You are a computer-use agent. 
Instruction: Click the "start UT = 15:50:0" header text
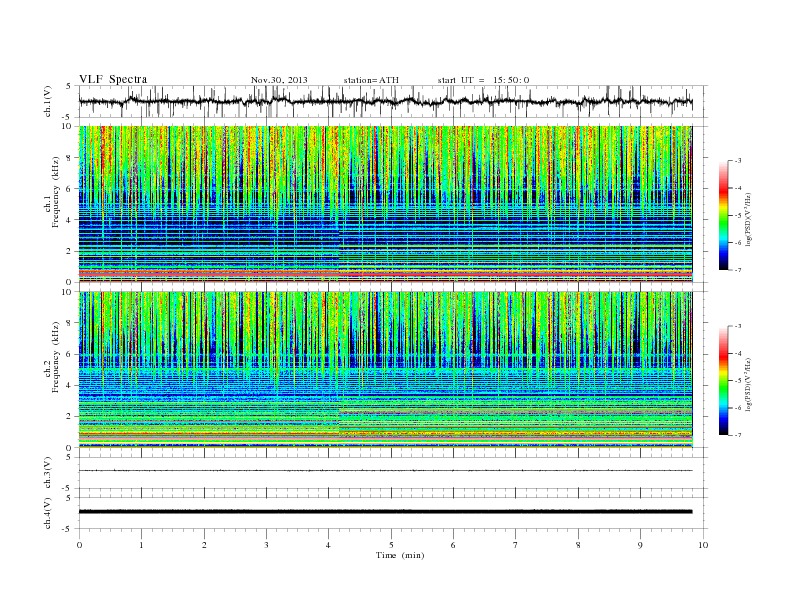483,80
